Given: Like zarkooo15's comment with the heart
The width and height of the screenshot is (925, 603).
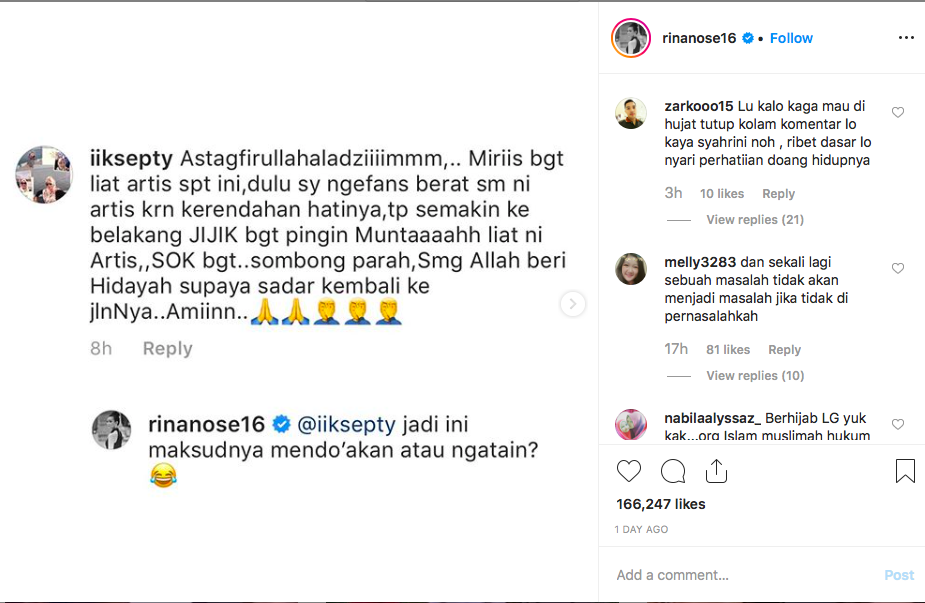Looking at the screenshot, I should click(898, 112).
